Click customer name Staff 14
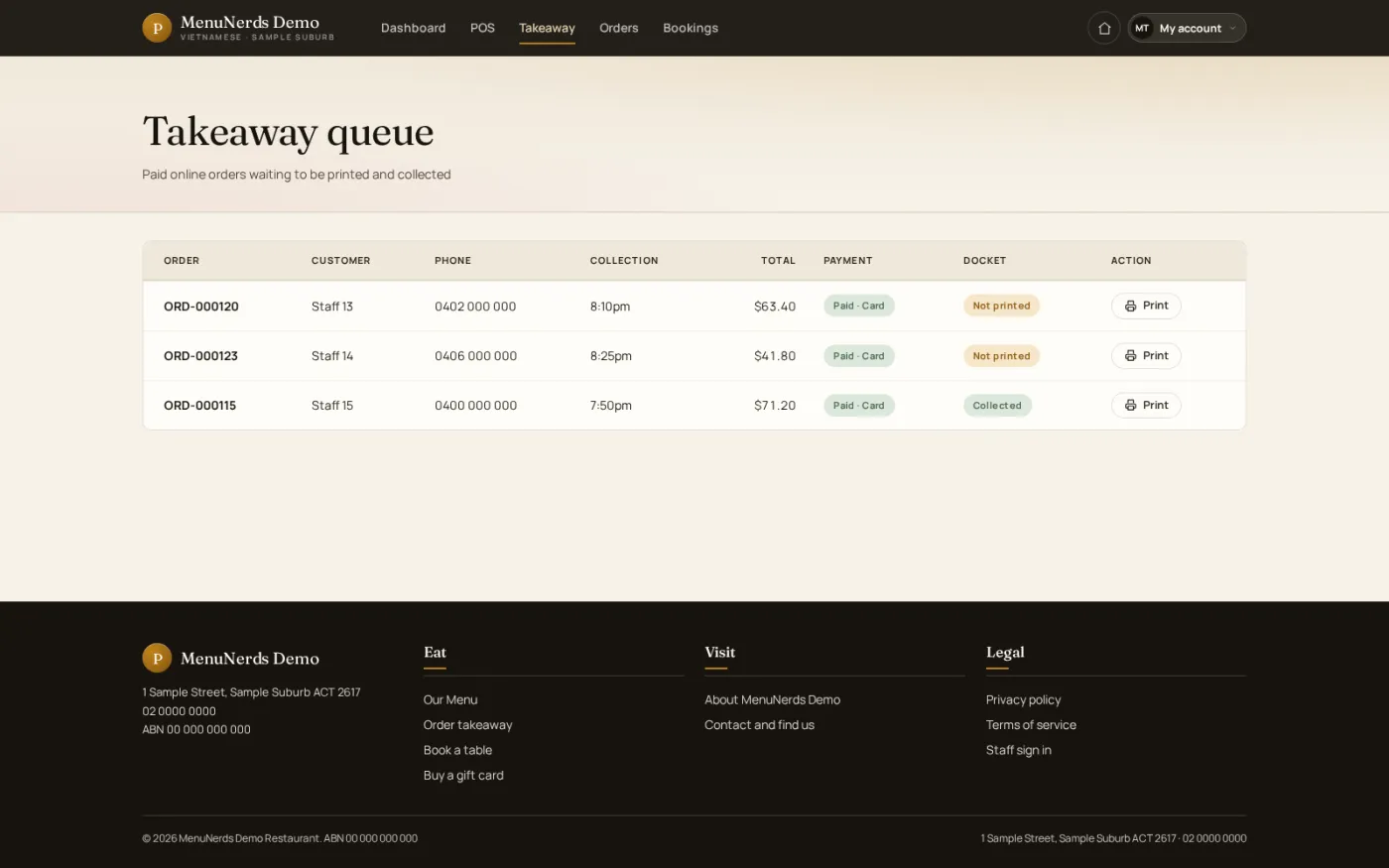The width and height of the screenshot is (1389, 868). coord(332,356)
